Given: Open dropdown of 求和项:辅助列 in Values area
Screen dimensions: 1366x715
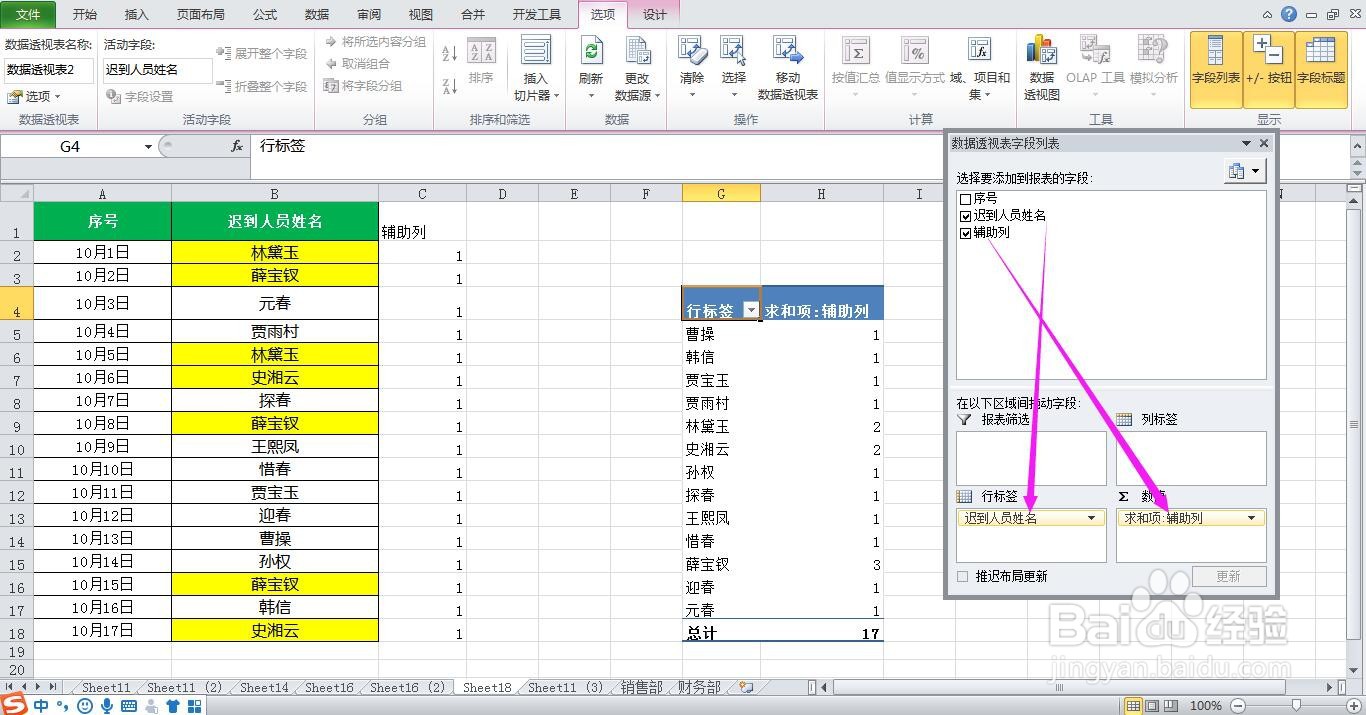Looking at the screenshot, I should [x=1251, y=518].
